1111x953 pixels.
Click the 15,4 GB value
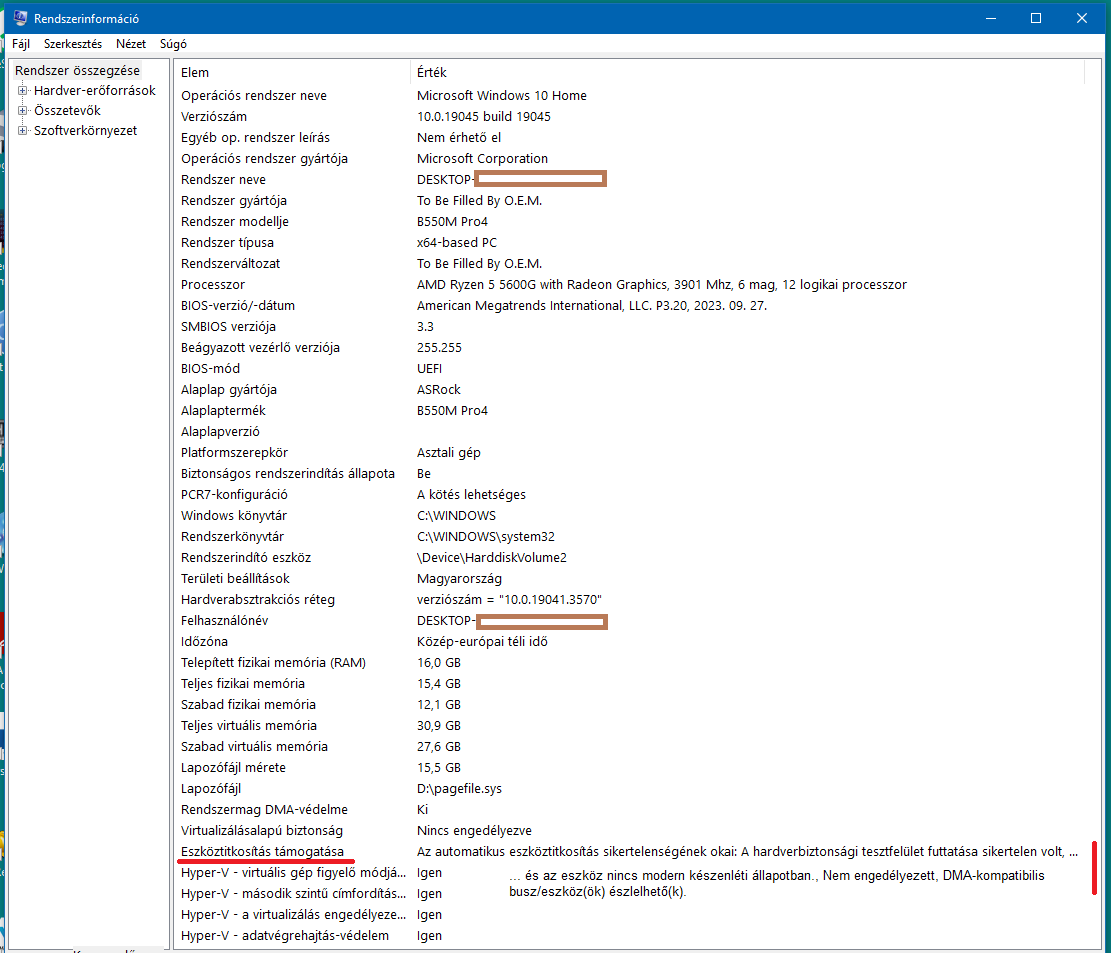pyautogui.click(x=439, y=684)
